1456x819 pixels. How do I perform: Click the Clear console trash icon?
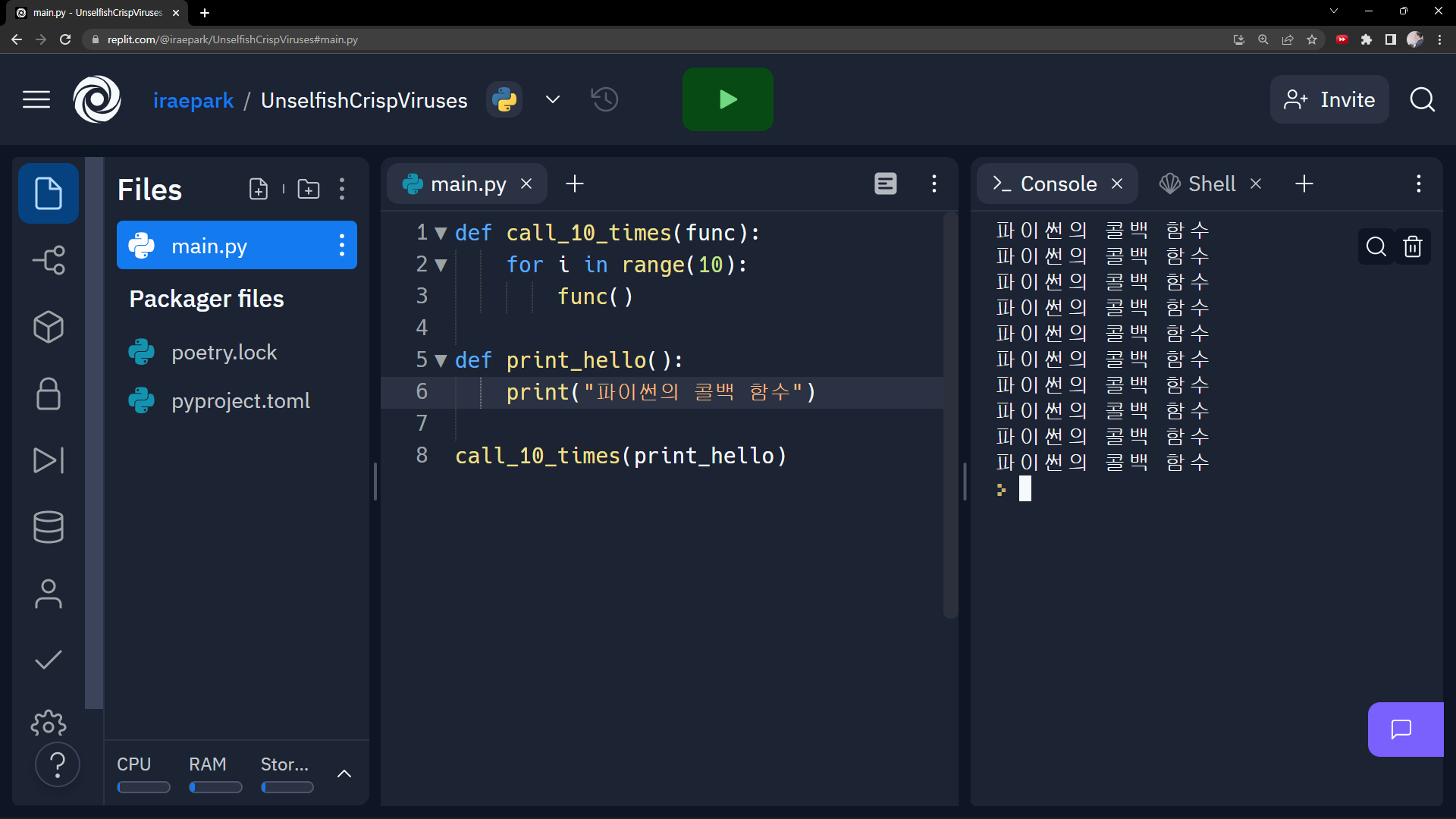1416,247
